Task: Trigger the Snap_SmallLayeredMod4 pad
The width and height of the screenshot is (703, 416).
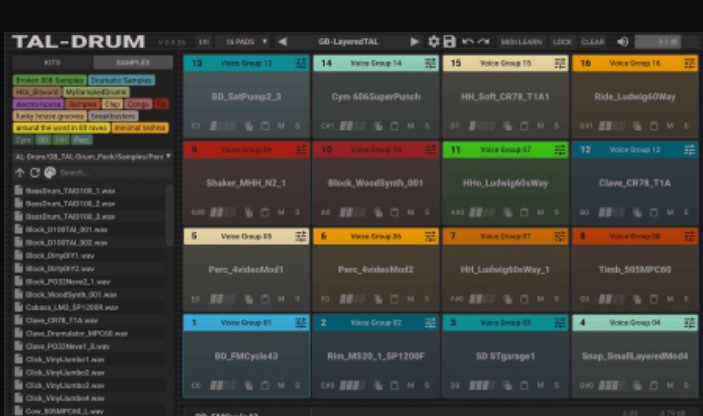Action: pyautogui.click(x=635, y=356)
